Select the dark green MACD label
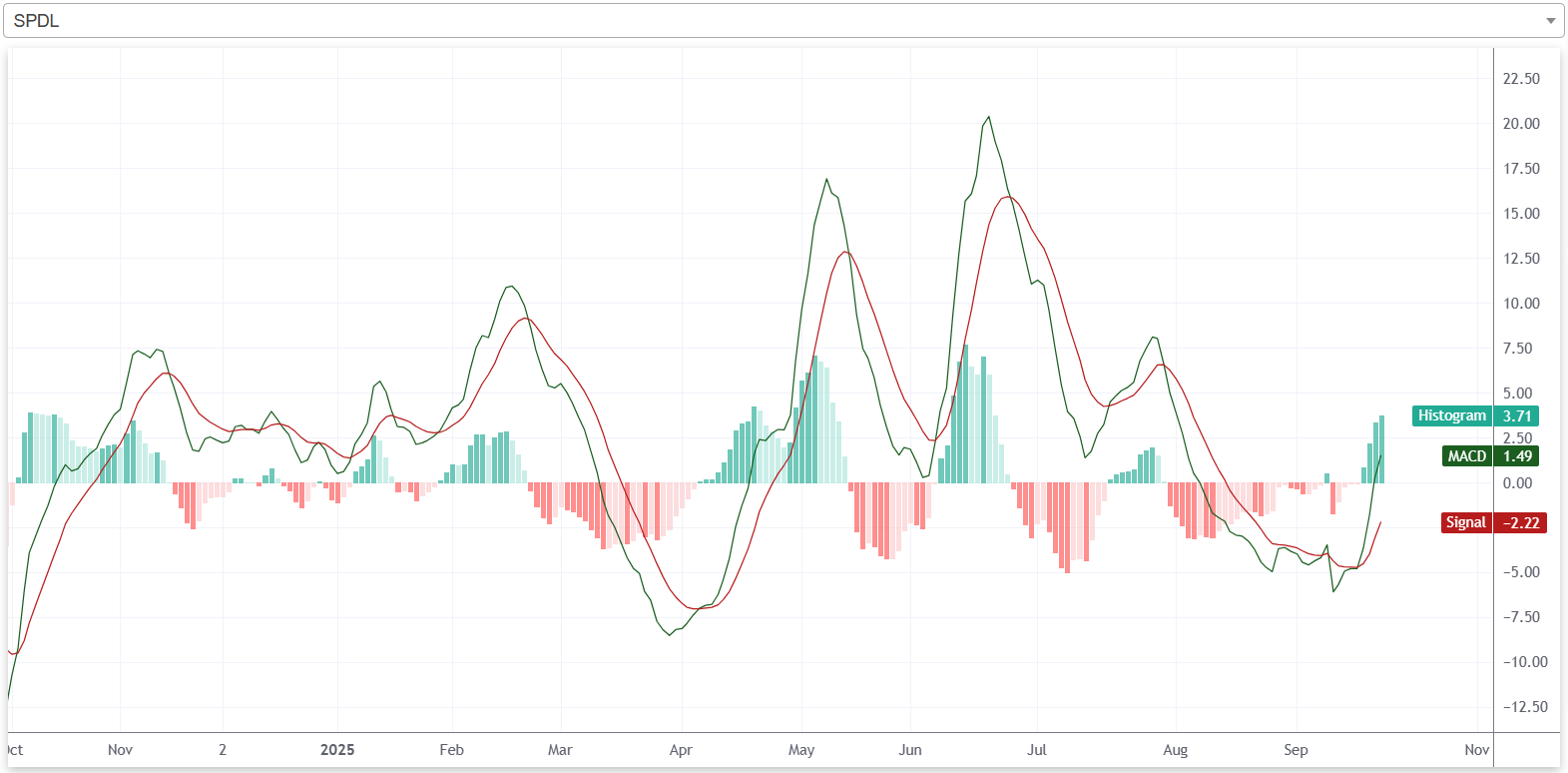The image size is (1568, 773). 1466,456
